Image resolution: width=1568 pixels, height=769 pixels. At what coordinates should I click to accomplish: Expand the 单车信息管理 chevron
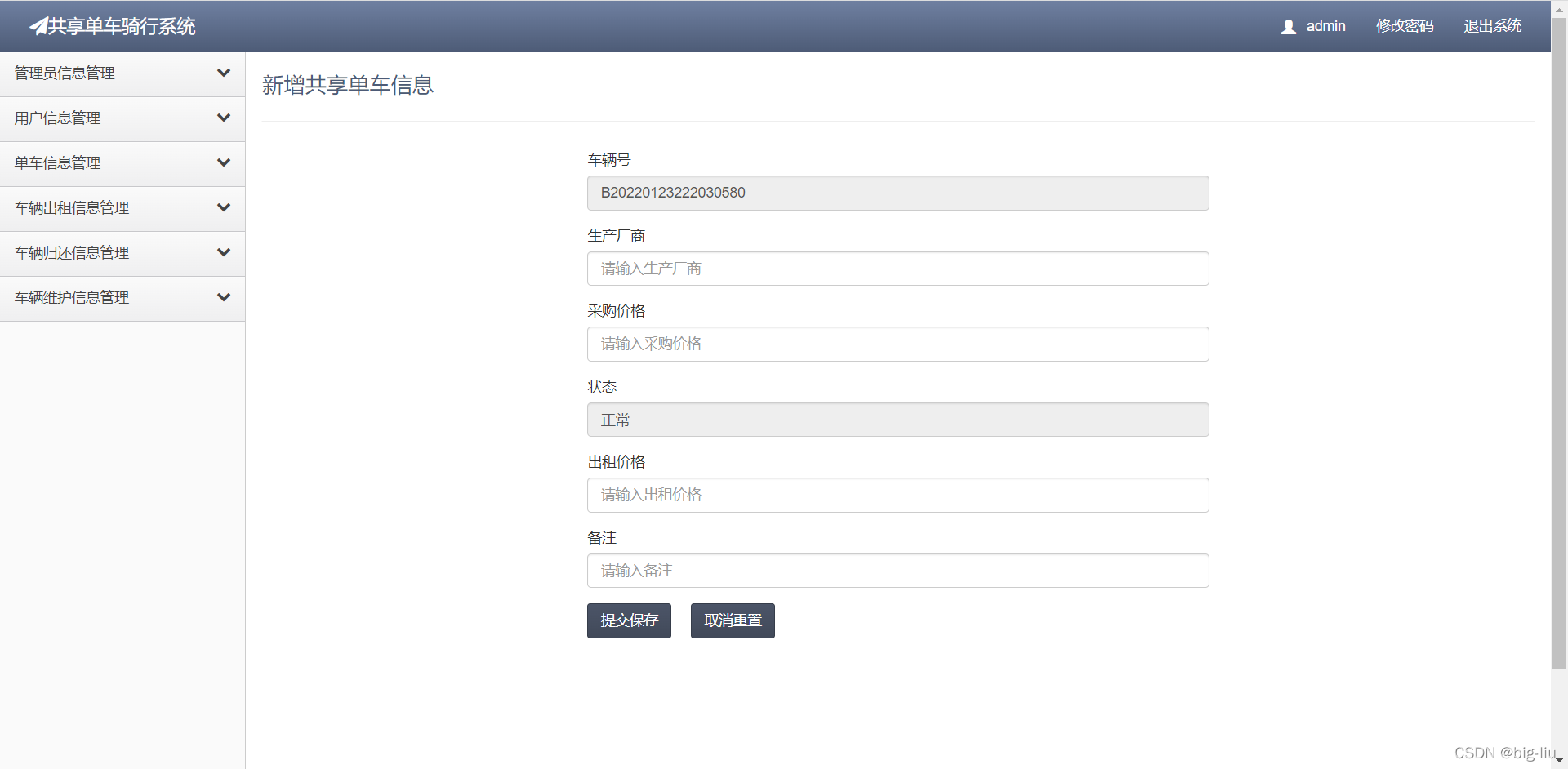(x=224, y=162)
